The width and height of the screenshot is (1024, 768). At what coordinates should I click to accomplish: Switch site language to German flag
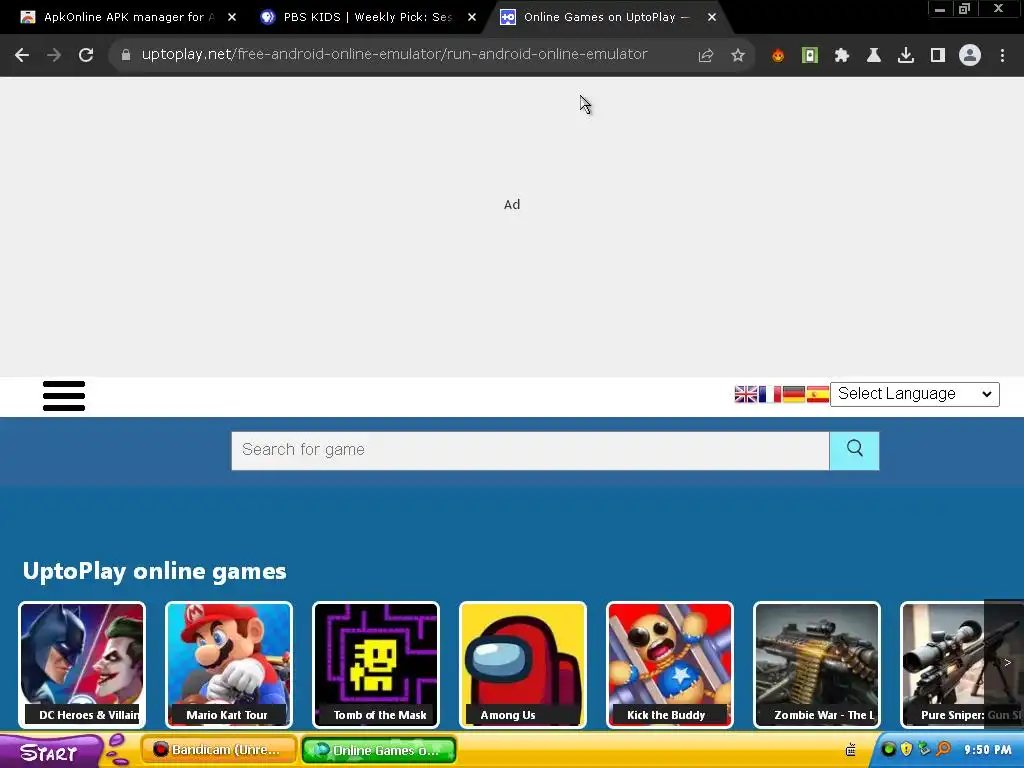[x=793, y=394]
